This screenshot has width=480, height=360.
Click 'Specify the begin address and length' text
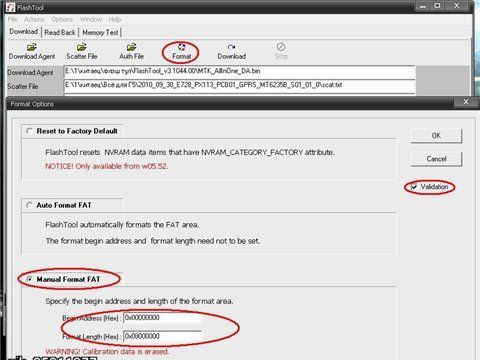[x=139, y=301]
